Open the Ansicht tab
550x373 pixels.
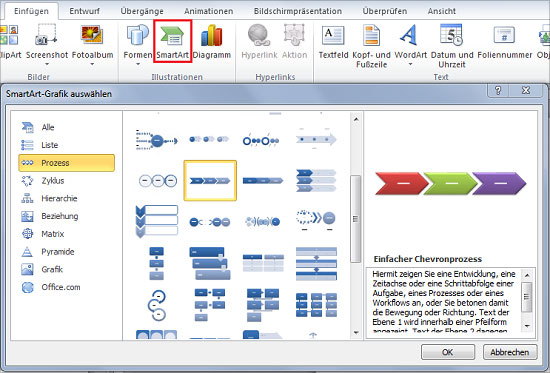(x=442, y=11)
